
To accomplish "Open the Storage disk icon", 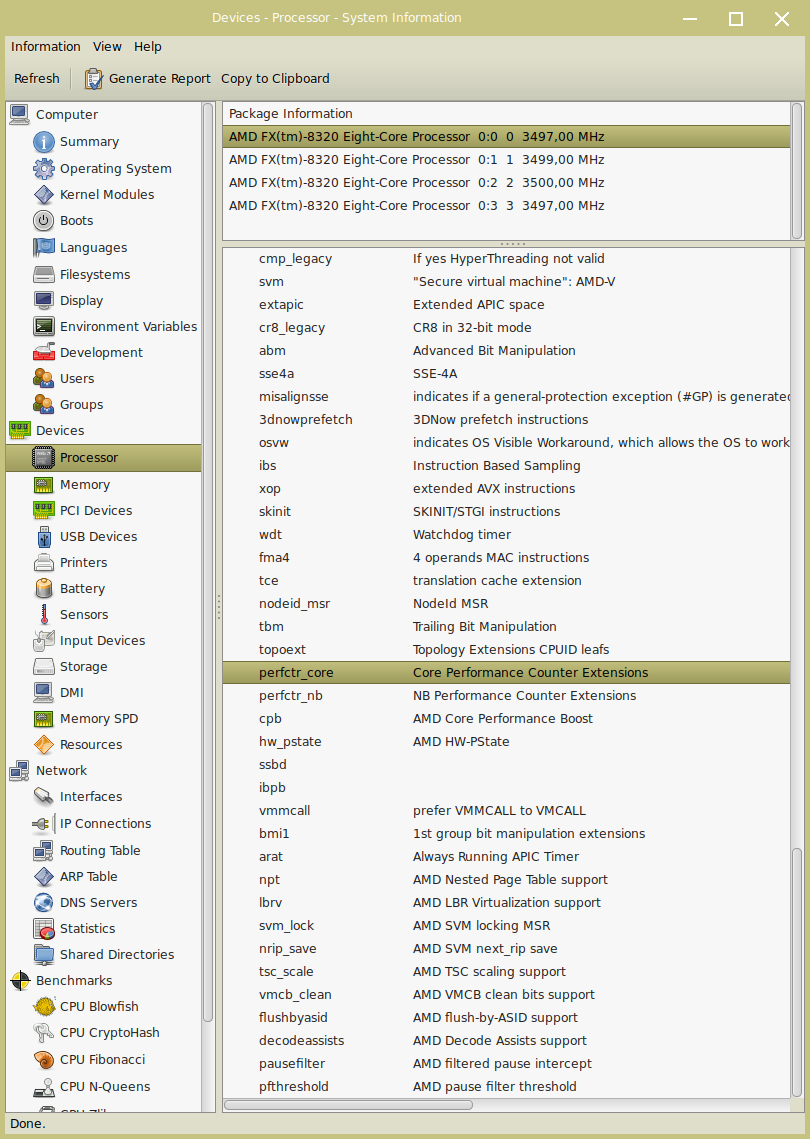I will click(x=44, y=667).
